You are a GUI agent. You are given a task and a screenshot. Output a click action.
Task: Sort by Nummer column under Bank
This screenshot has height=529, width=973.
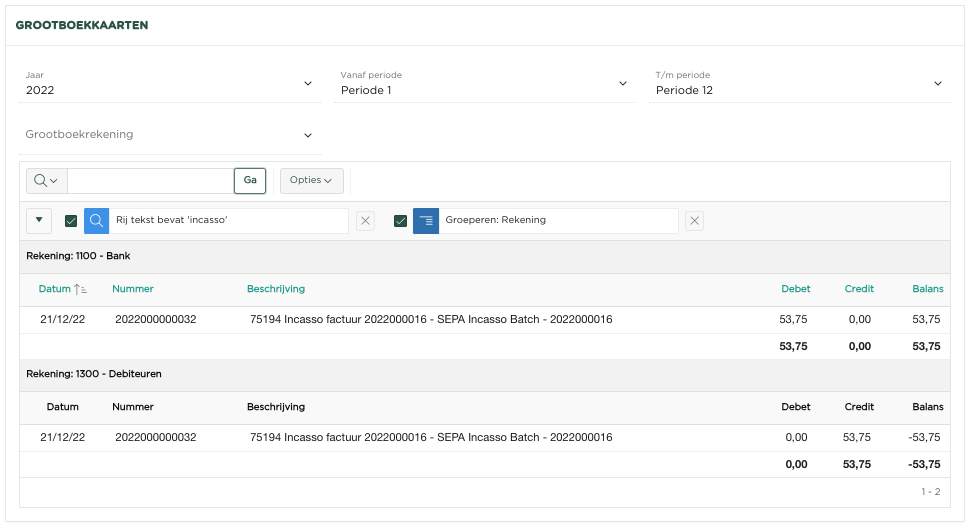click(x=133, y=289)
